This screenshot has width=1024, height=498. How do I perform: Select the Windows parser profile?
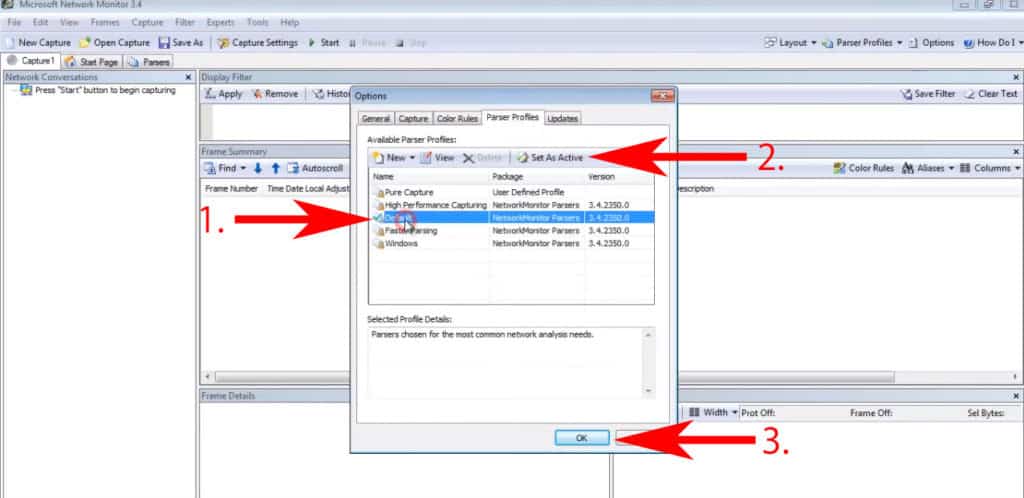coord(511,243)
